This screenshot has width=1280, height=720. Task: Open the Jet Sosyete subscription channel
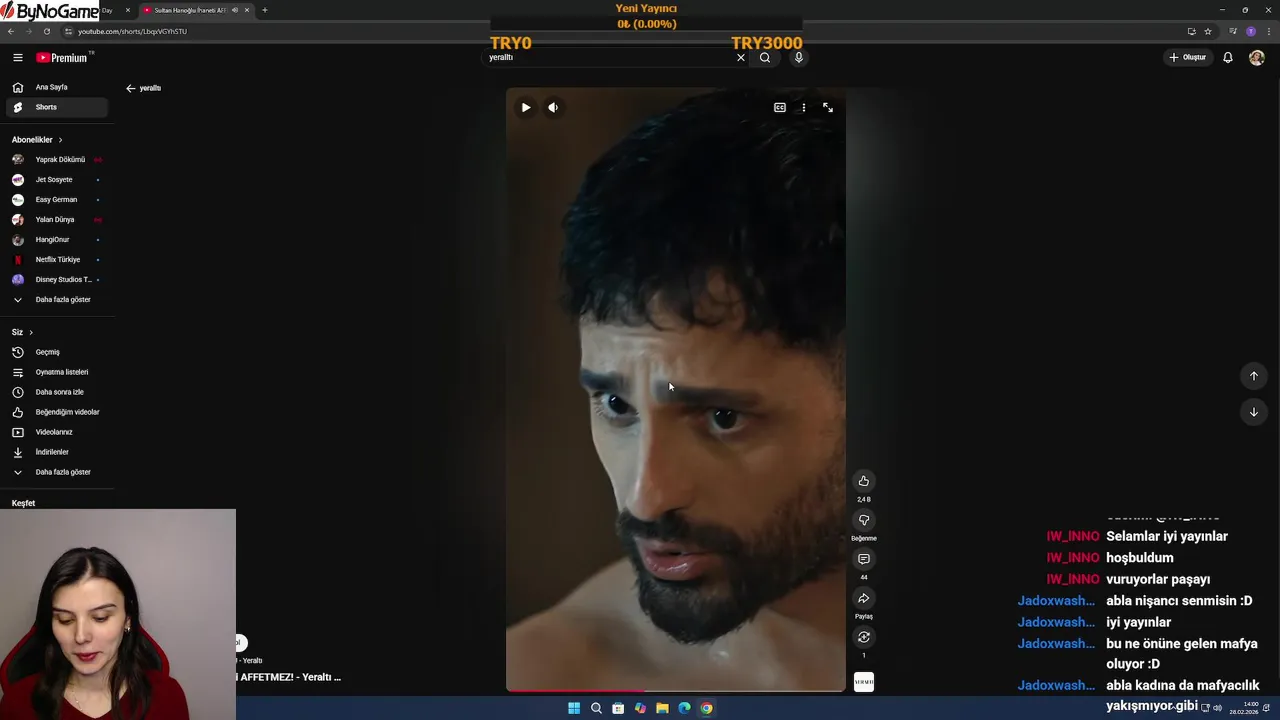[57, 180]
